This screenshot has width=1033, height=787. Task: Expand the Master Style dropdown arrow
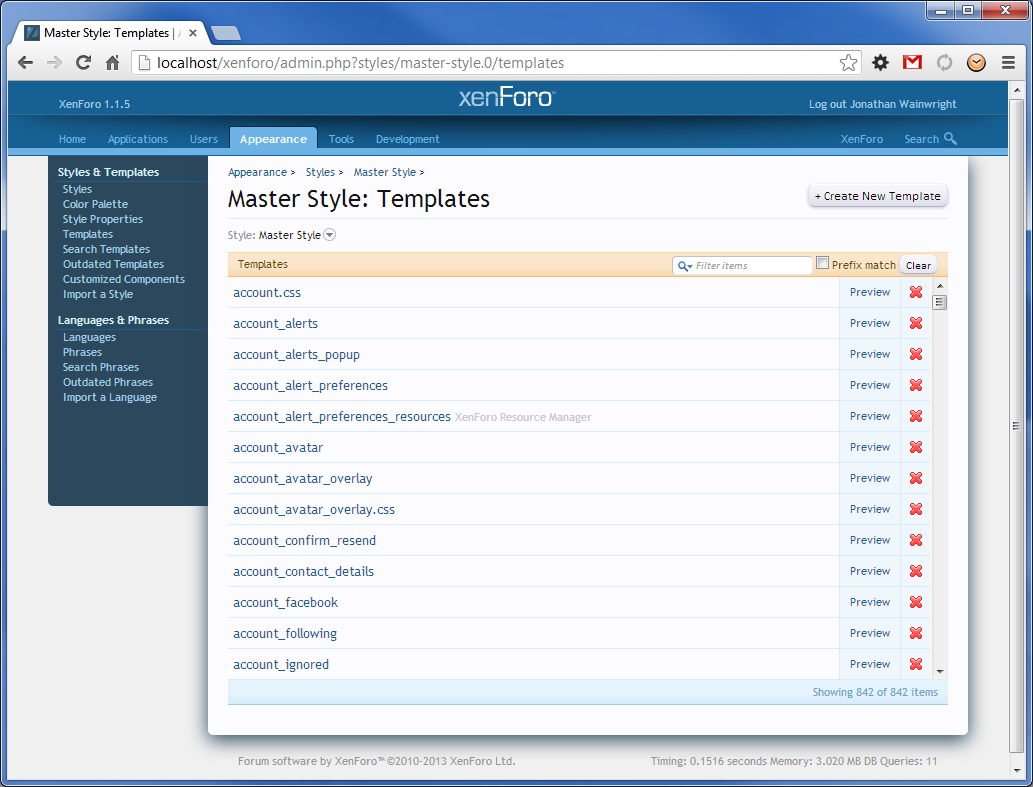(330, 236)
